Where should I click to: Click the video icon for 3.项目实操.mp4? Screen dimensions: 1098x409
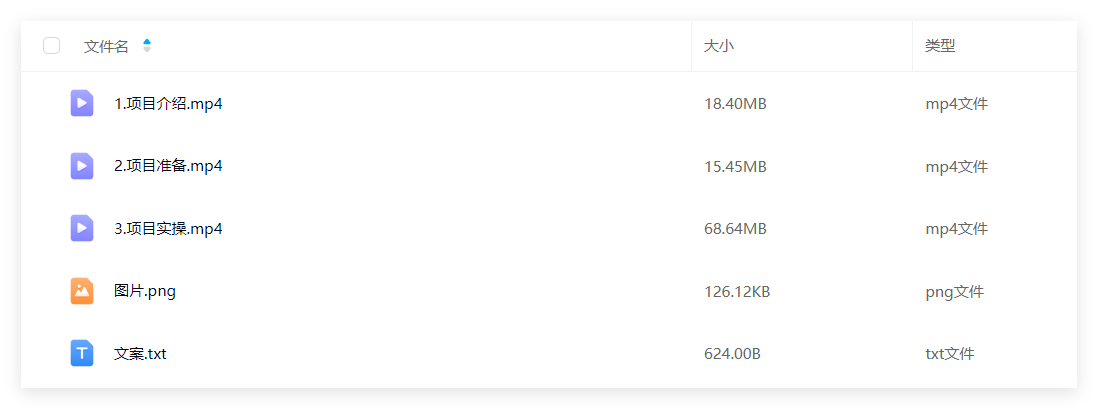pyautogui.click(x=82, y=228)
